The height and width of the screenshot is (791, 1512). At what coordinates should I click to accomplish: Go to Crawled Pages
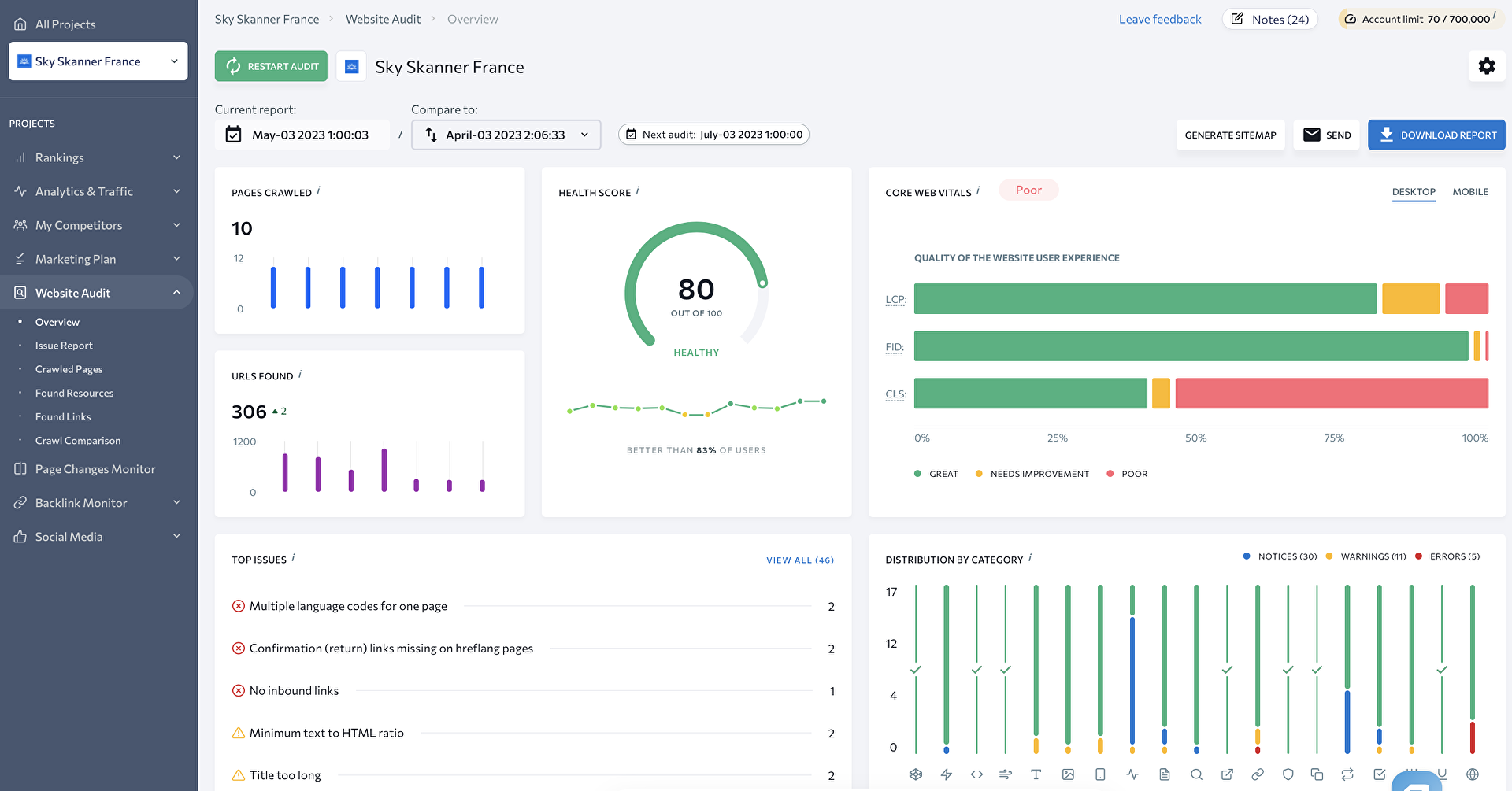[69, 369]
